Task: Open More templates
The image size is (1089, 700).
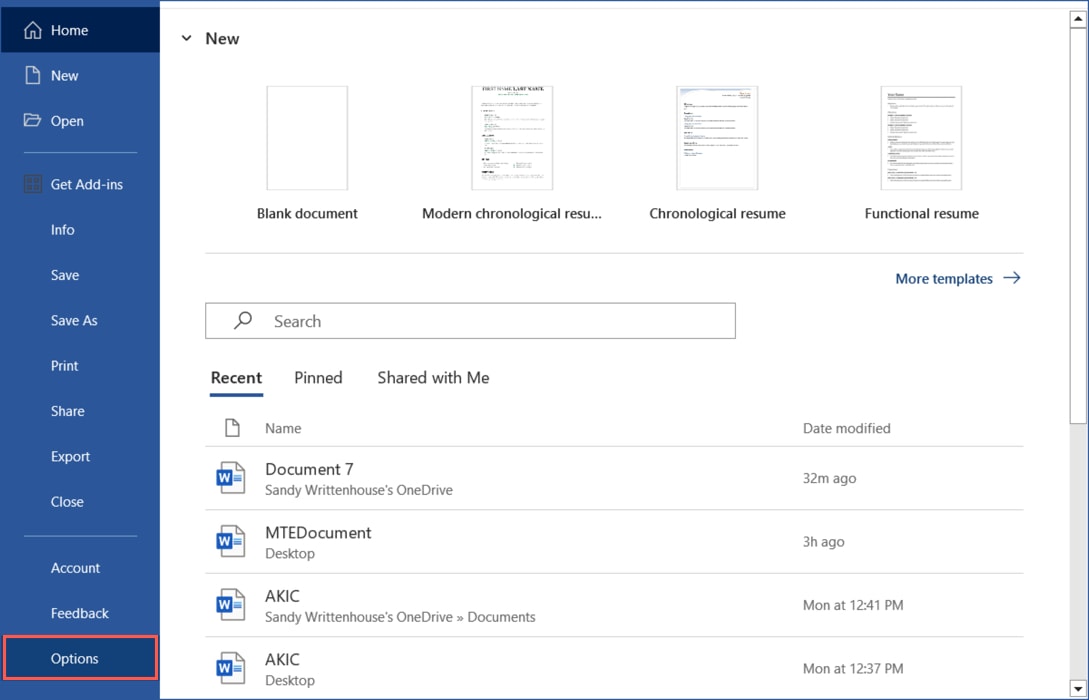Action: tap(943, 278)
